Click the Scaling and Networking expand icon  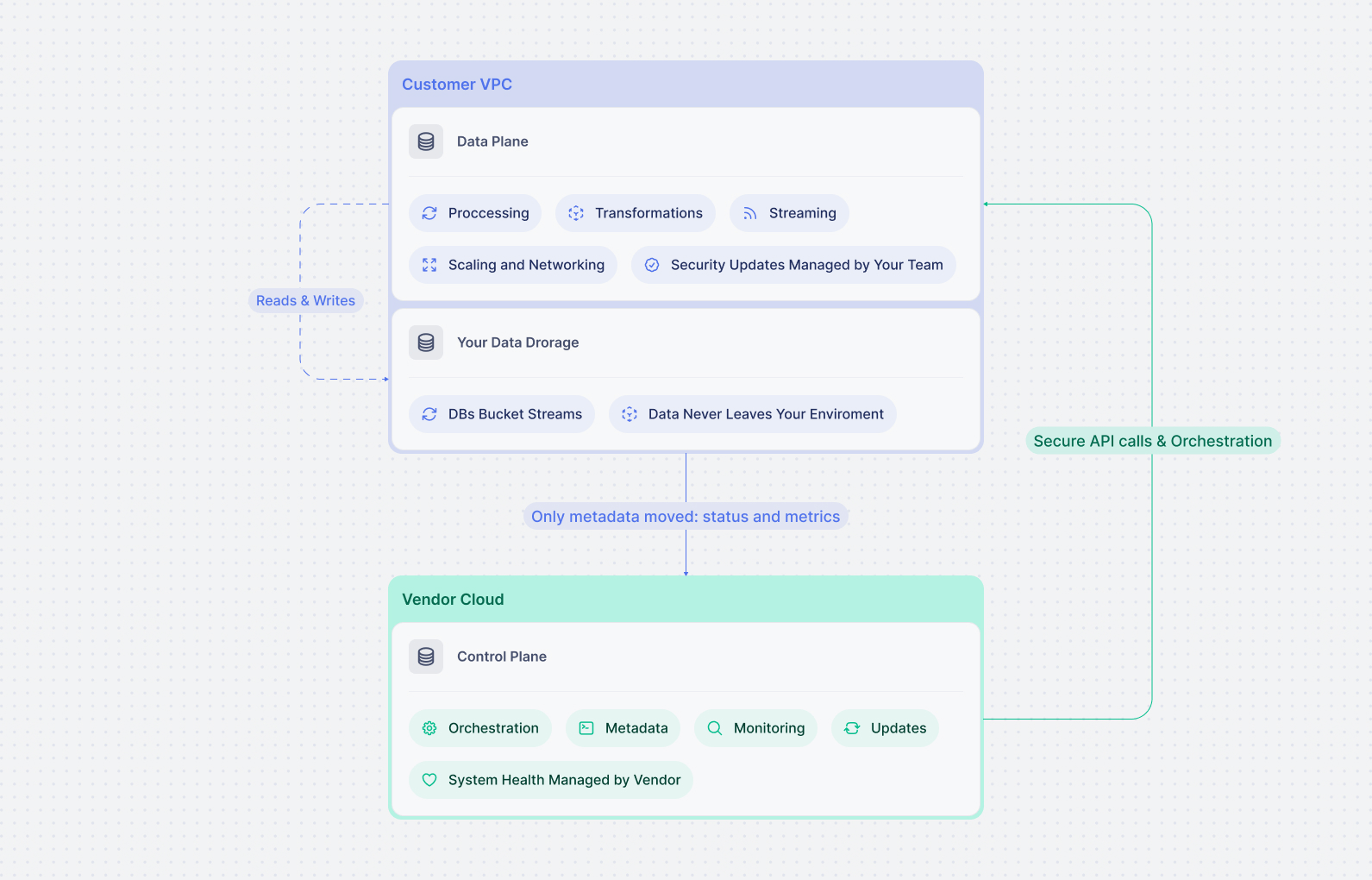click(429, 265)
